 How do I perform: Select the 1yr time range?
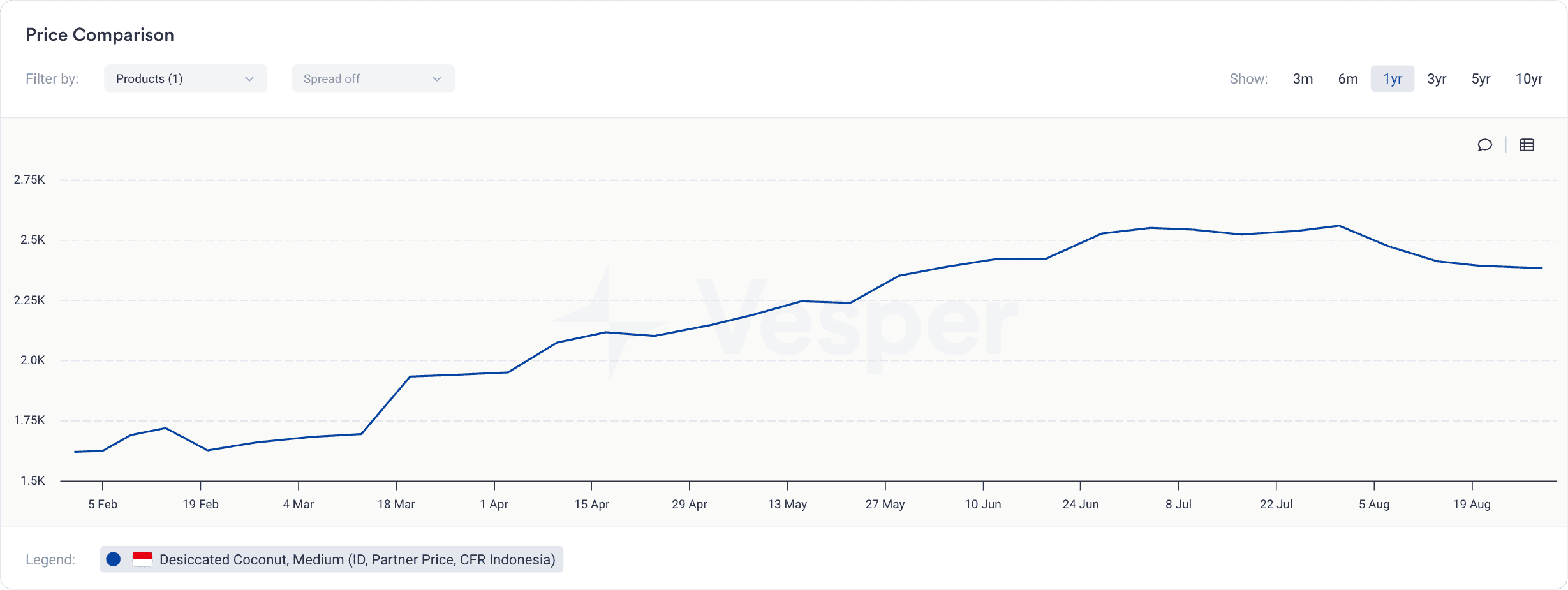[x=1393, y=78]
